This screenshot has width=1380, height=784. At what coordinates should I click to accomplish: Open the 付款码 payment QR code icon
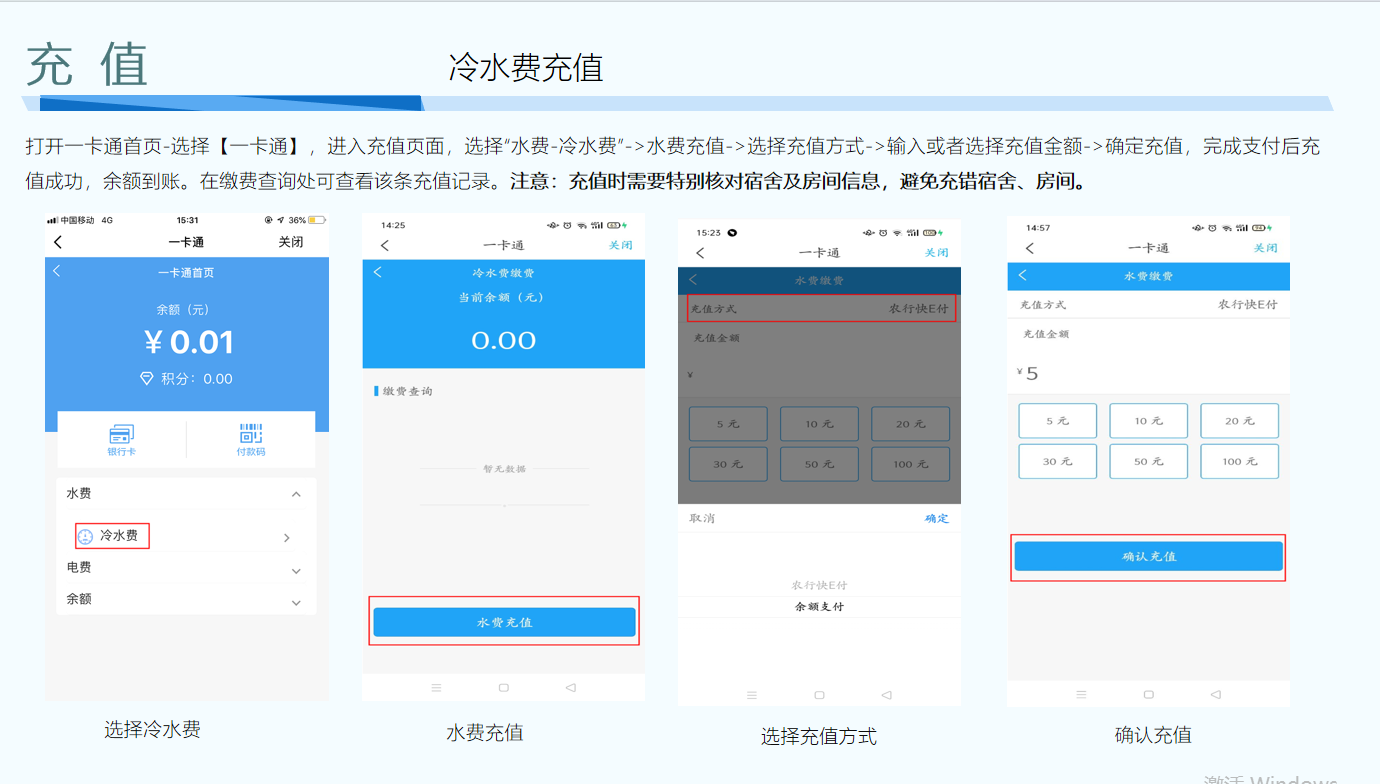(x=250, y=435)
